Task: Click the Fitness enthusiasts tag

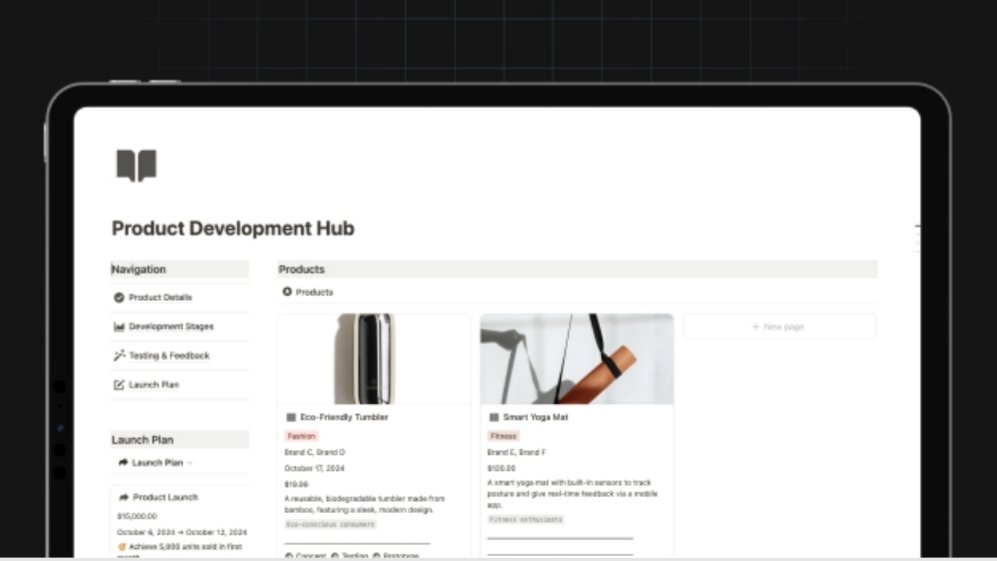Action: (526, 520)
